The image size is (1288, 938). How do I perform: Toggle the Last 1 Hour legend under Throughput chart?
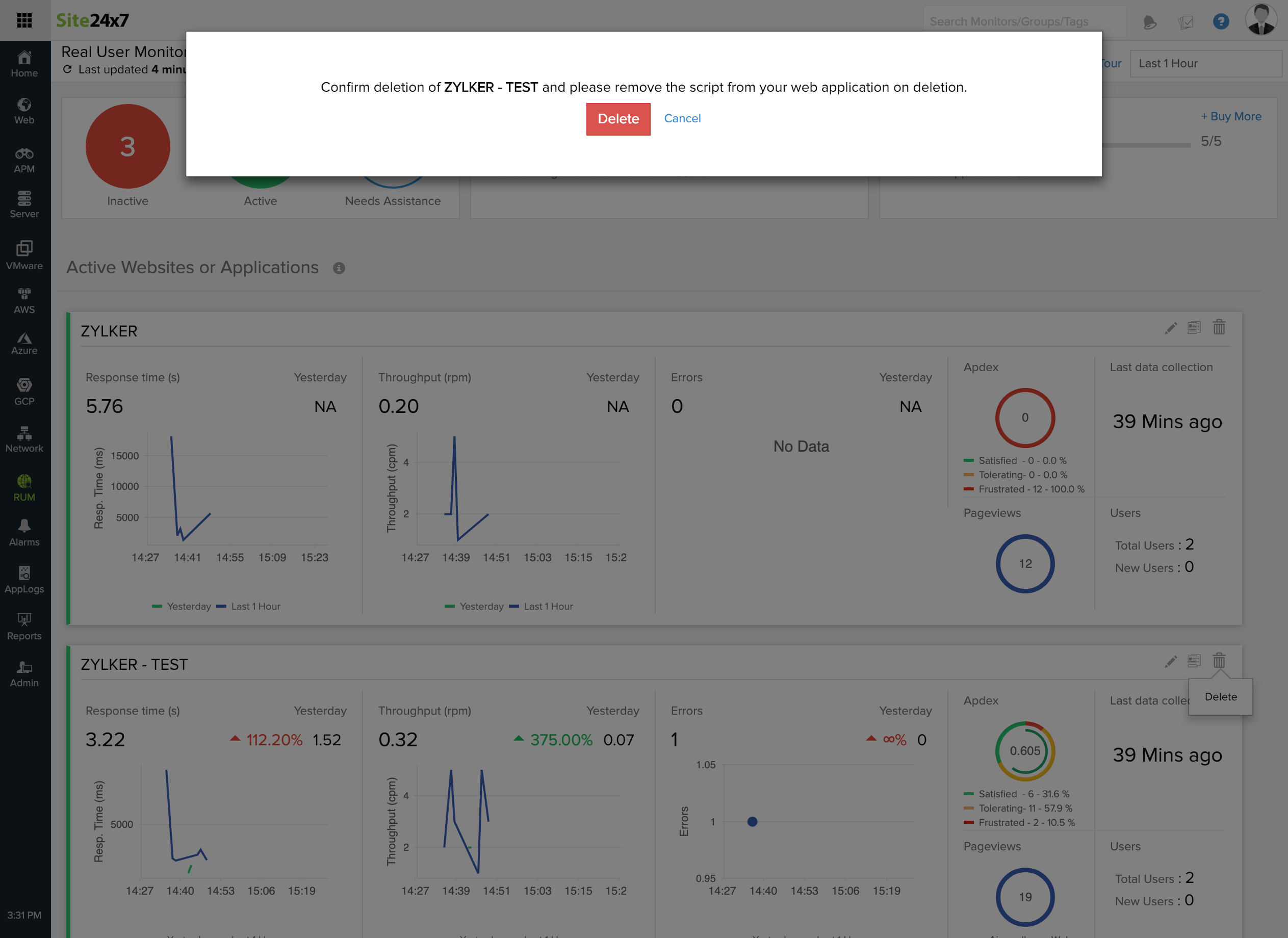click(549, 606)
